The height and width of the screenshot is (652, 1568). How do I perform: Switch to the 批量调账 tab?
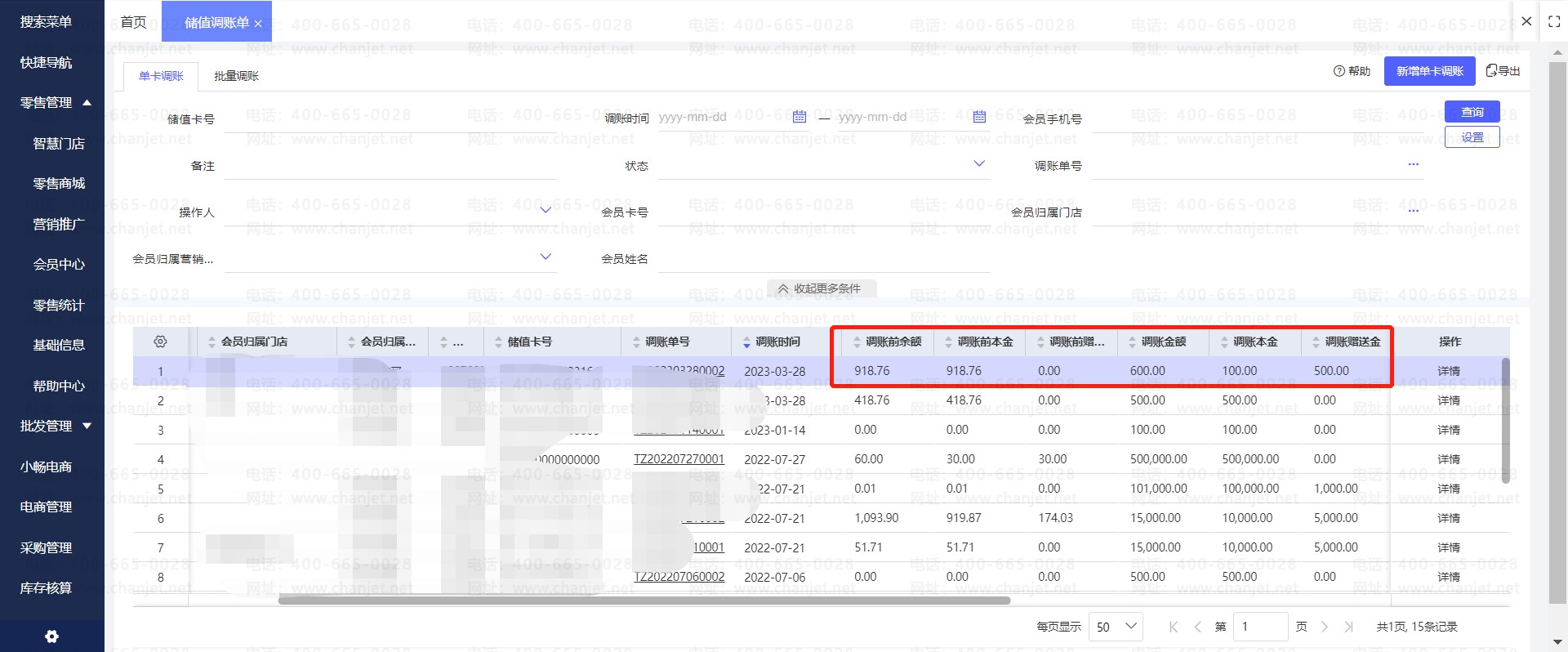click(x=236, y=76)
